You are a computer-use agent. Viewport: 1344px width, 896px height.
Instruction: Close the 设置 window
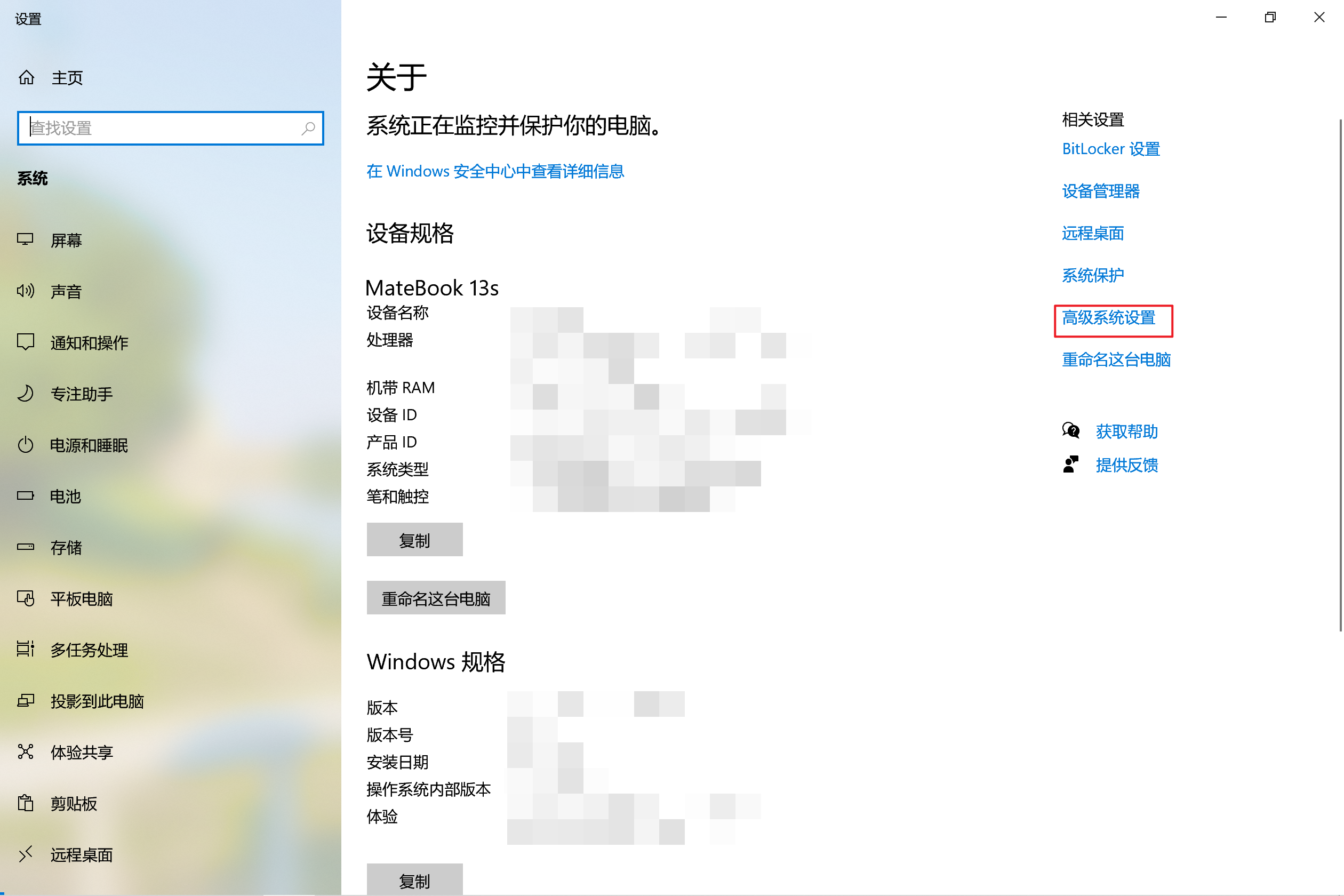(x=1319, y=17)
